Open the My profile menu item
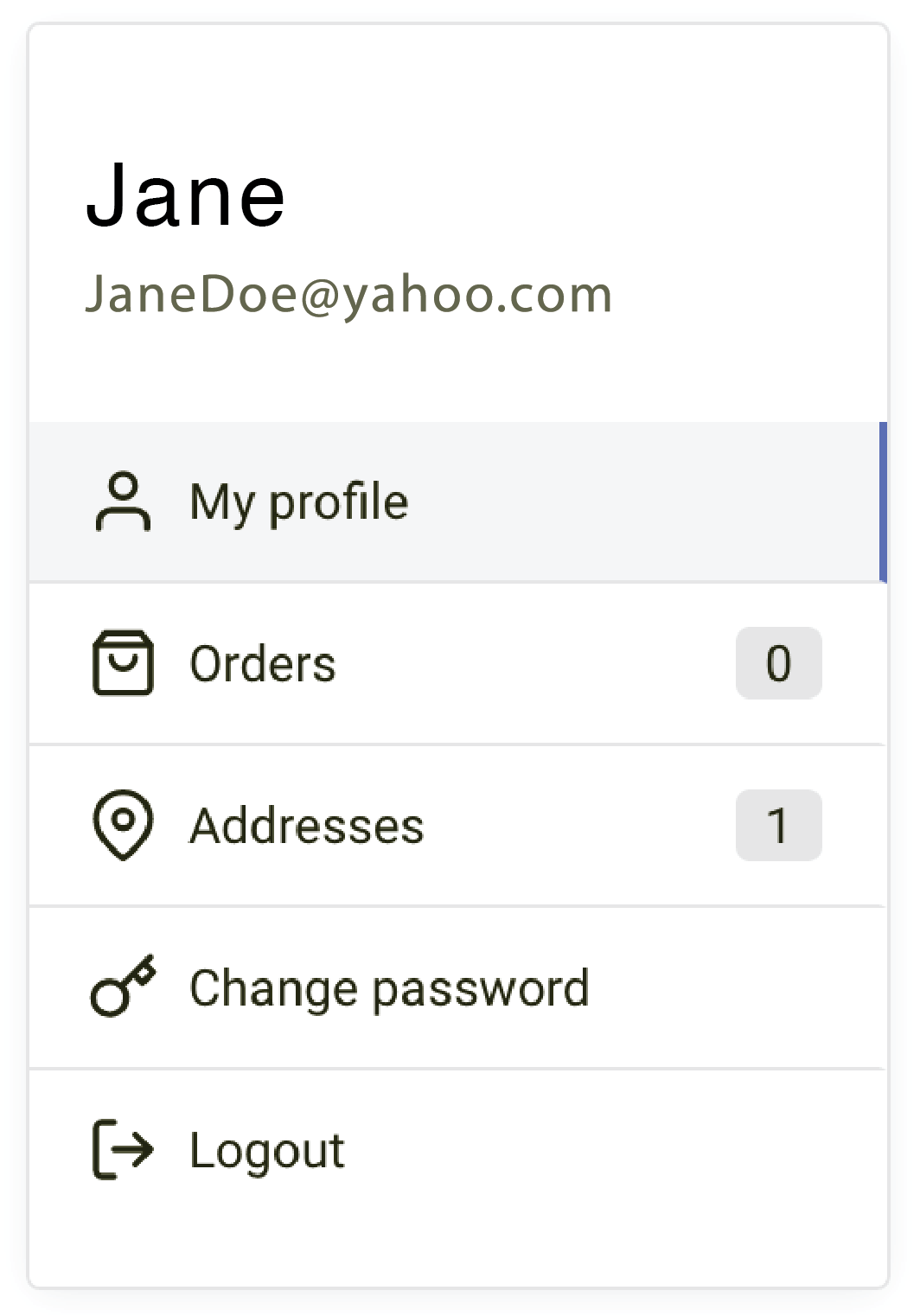The image size is (920, 1316). (298, 502)
